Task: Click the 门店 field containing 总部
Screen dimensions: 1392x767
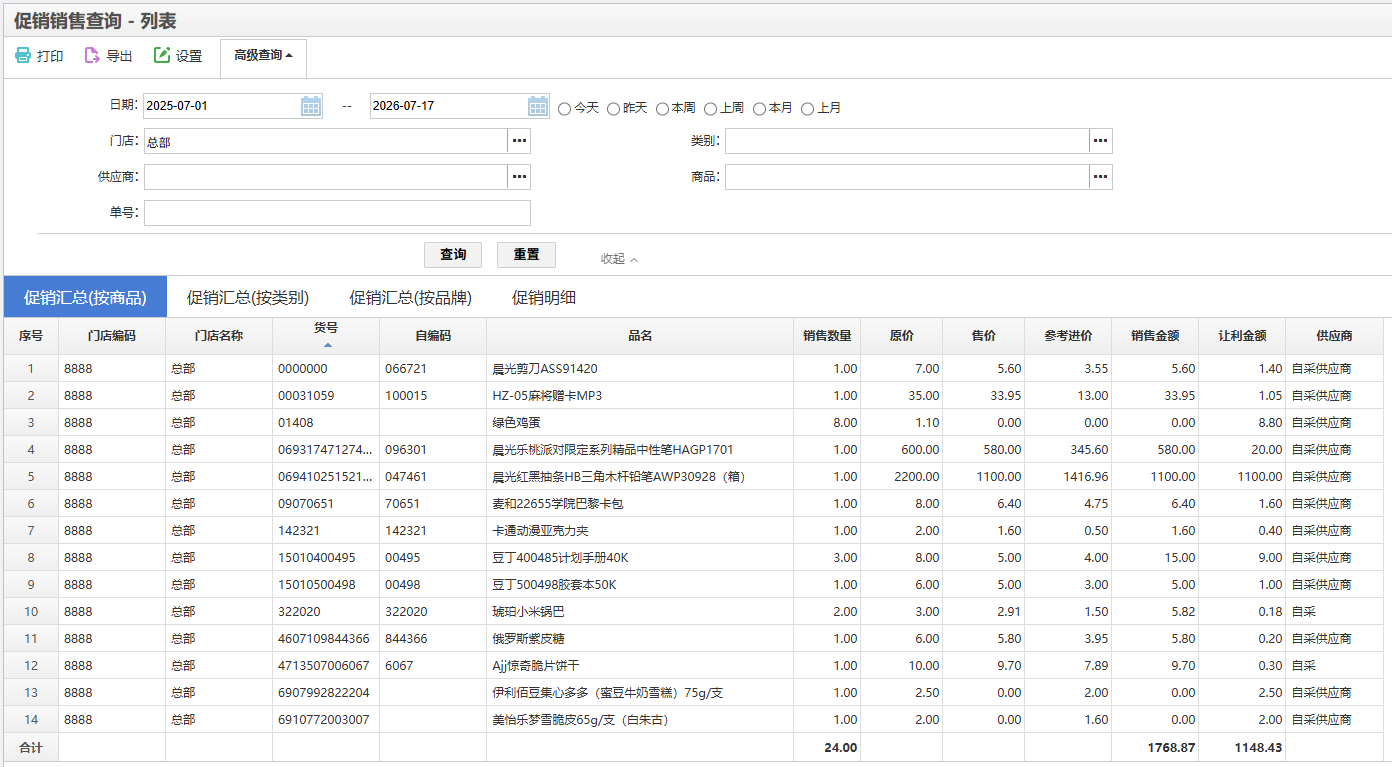Action: pos(326,141)
